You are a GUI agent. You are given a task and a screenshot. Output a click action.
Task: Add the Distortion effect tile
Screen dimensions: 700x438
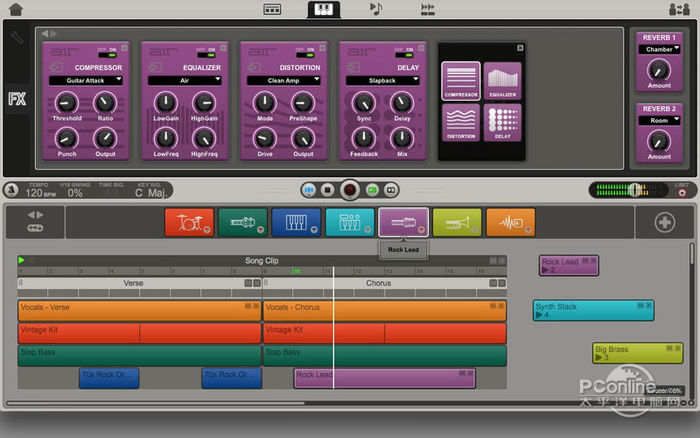pyautogui.click(x=461, y=123)
